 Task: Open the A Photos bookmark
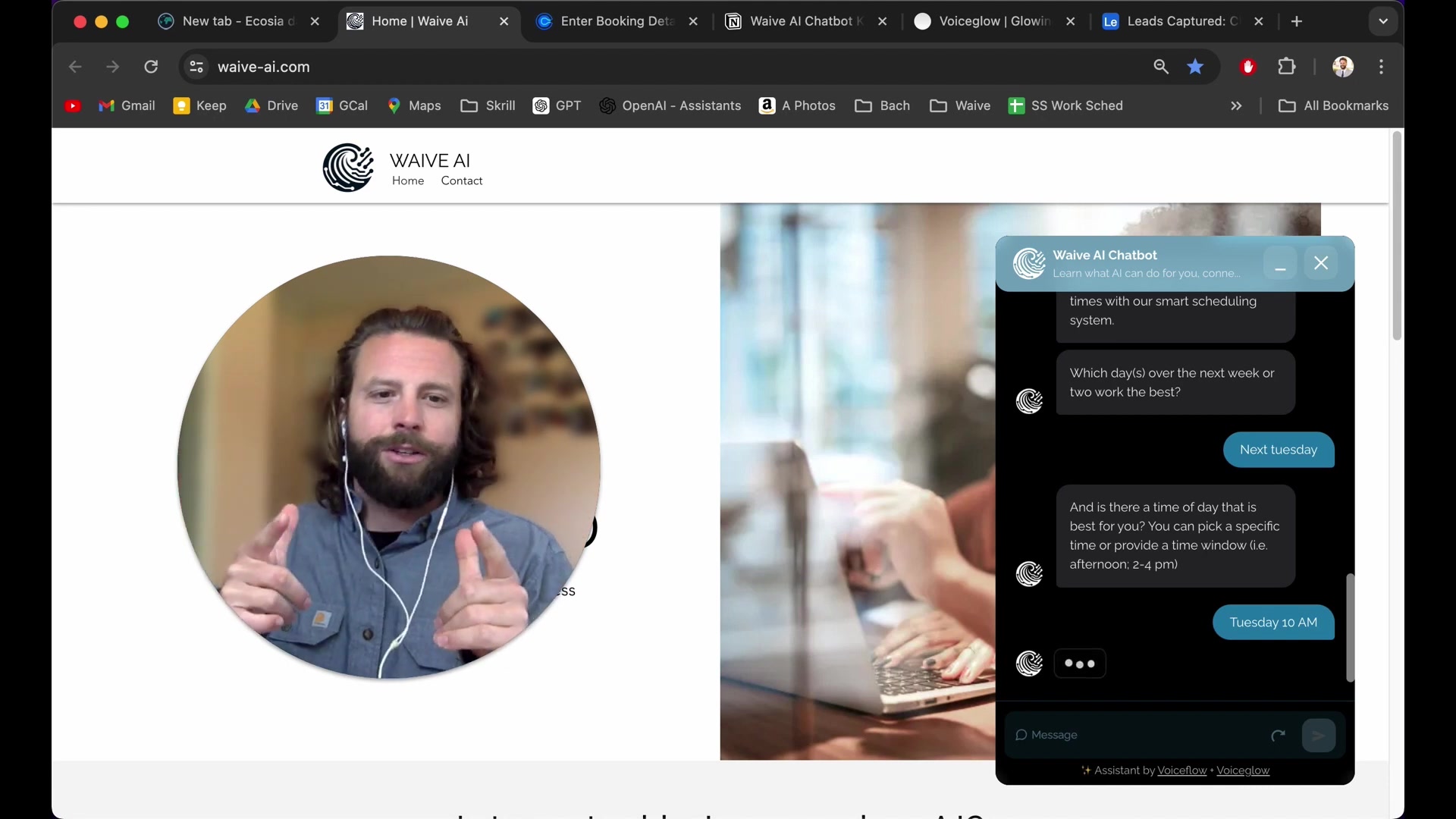pos(798,106)
